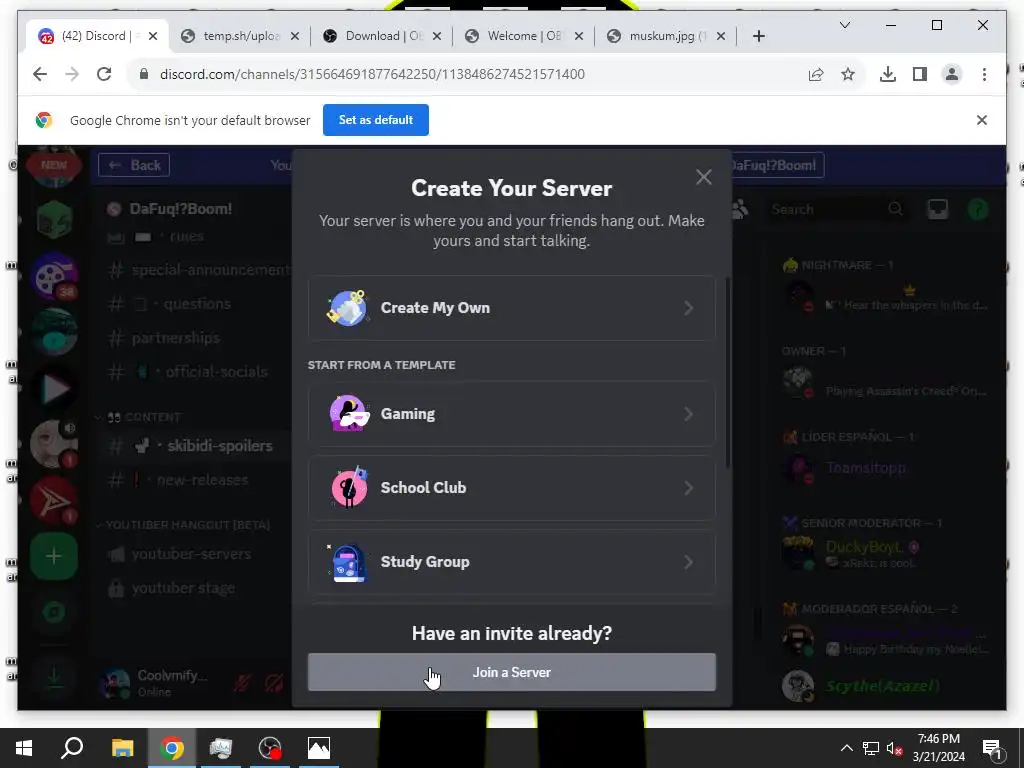Choose the Gaming server template

click(x=512, y=414)
